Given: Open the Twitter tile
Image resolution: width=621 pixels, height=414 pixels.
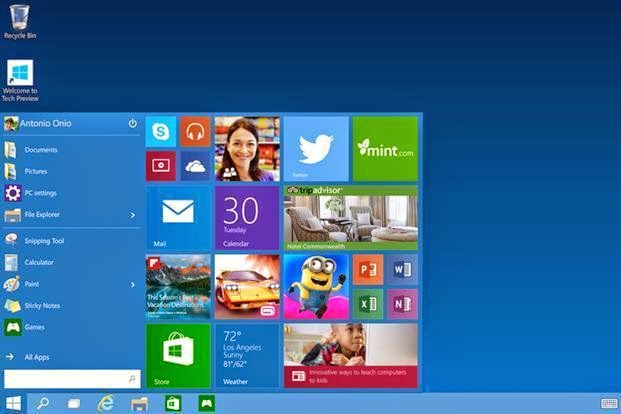Looking at the screenshot, I should point(316,149).
